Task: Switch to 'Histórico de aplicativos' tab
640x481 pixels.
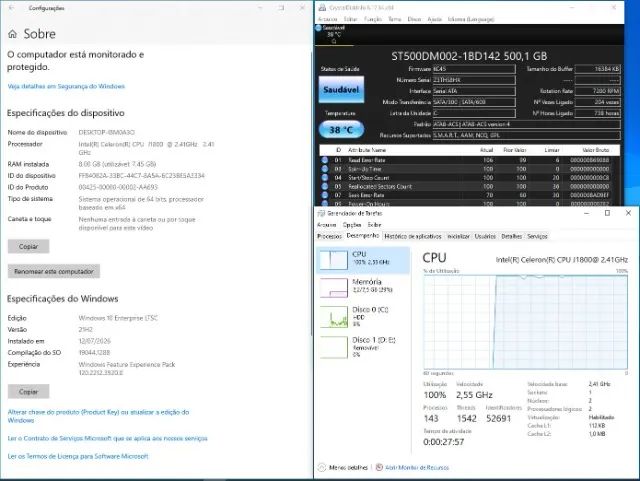Action: click(413, 236)
